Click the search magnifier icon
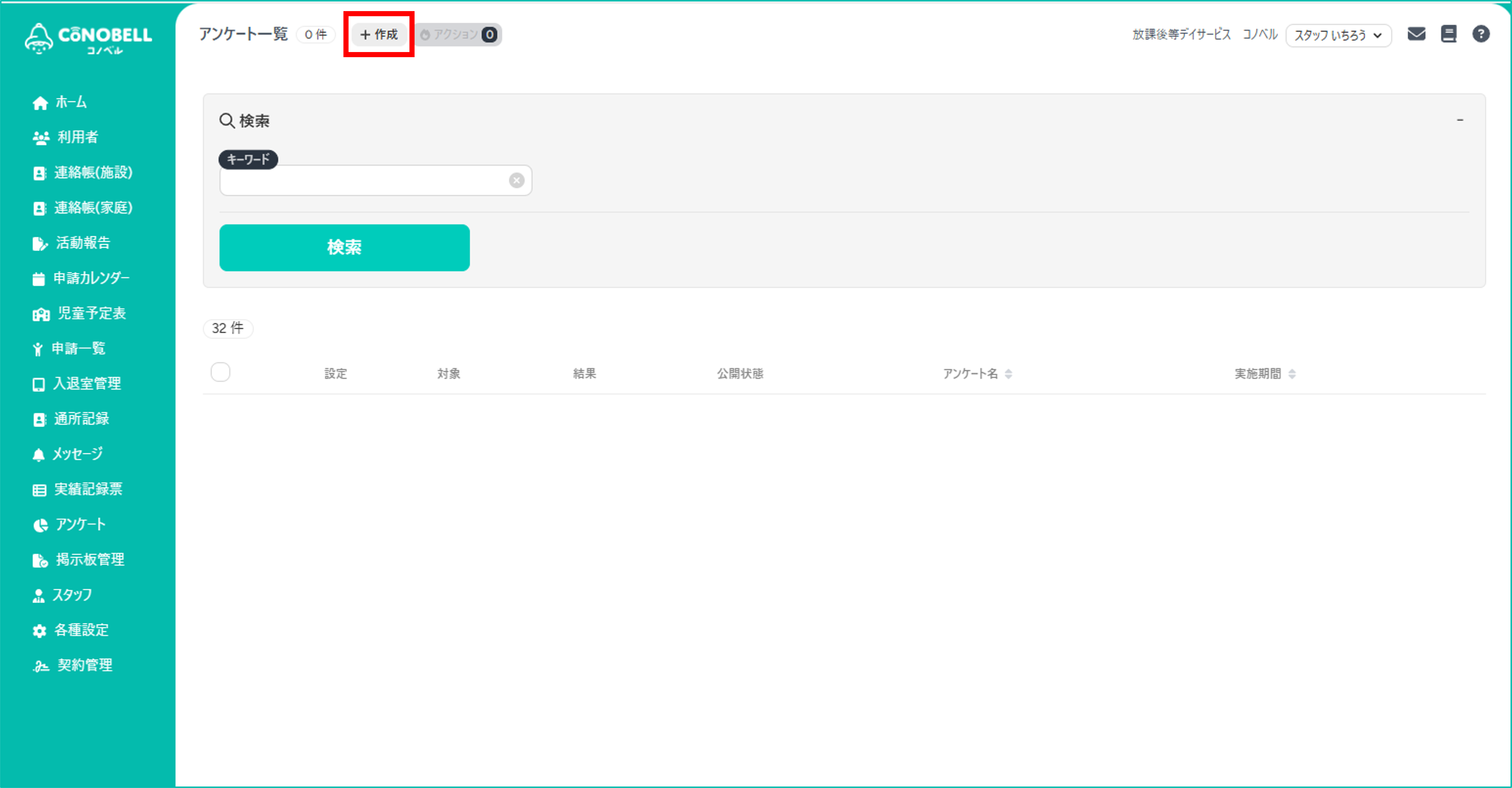 coord(226,120)
